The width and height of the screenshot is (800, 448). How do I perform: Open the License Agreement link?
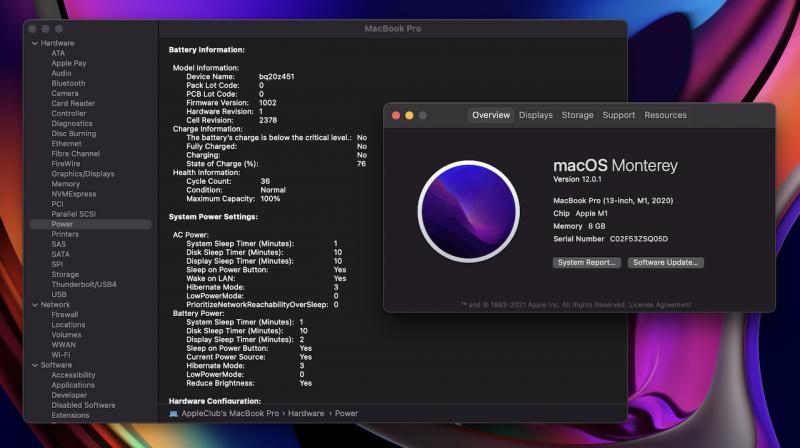point(660,305)
